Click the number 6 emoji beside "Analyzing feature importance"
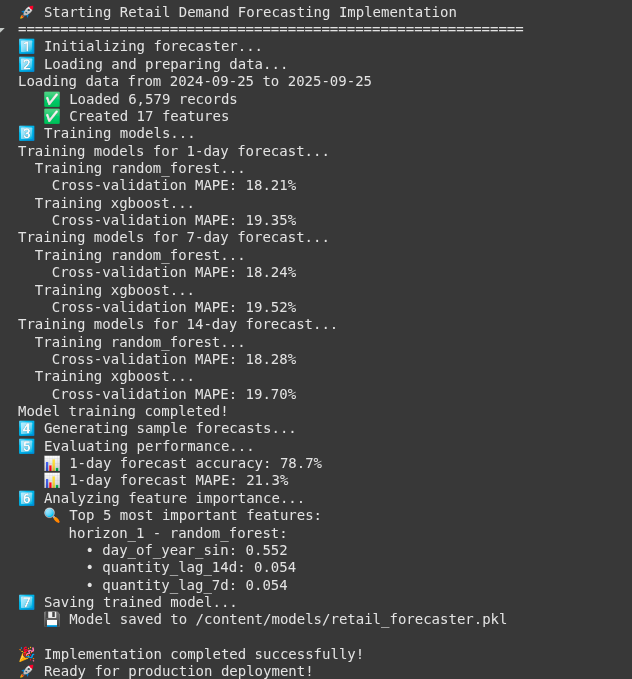 (26, 498)
